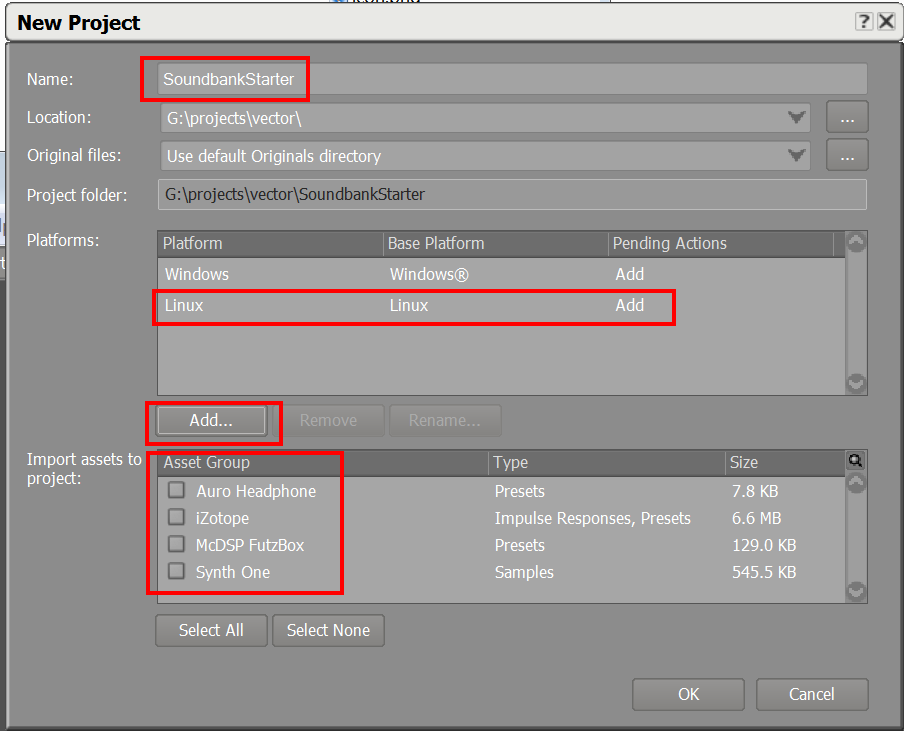The width and height of the screenshot is (904, 731).
Task: Click Select None to clear selections
Action: point(328,630)
